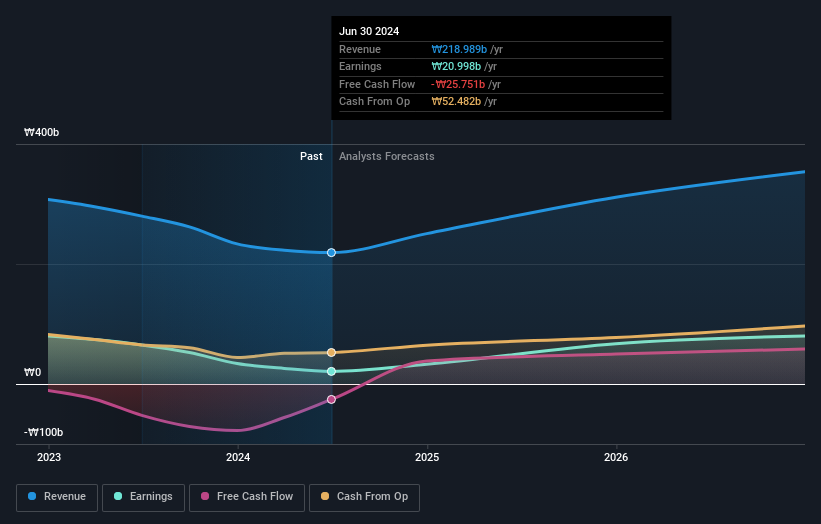Click the Jun 30 2024 tooltip date
Viewport: 821px width, 524px height.
point(369,31)
